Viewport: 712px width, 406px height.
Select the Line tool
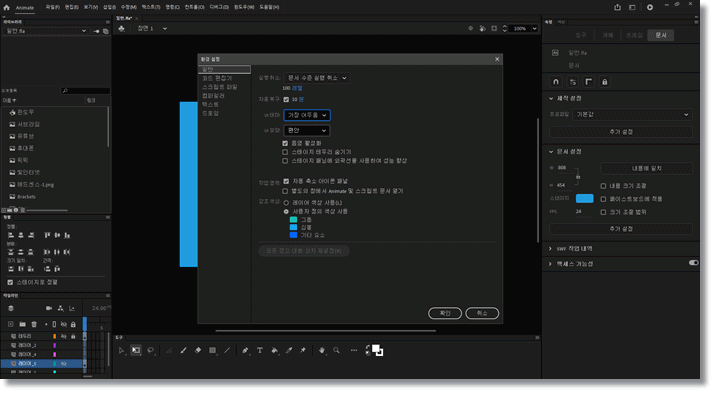[x=227, y=351]
